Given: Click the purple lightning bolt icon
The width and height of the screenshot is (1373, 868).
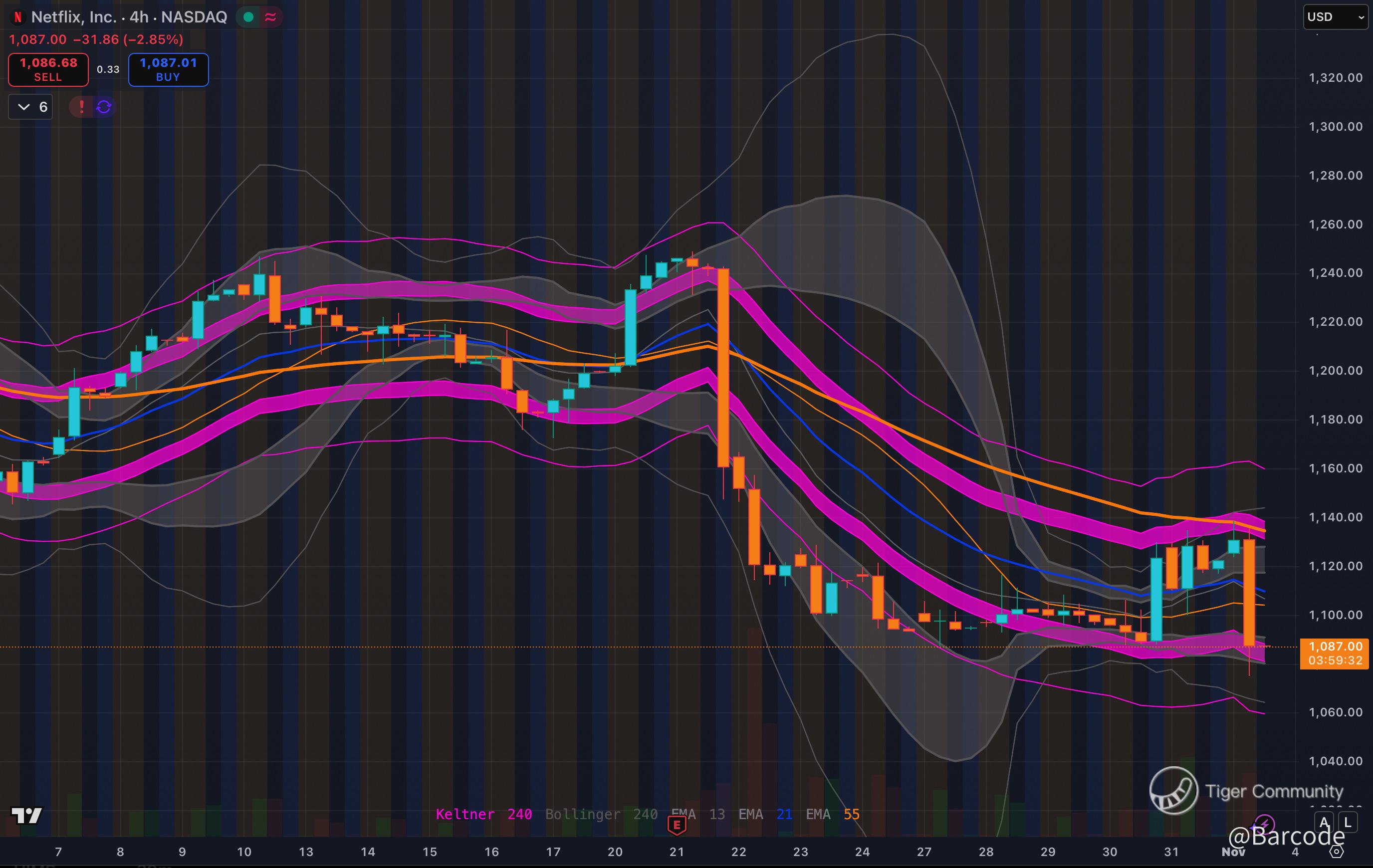Looking at the screenshot, I should pyautogui.click(x=1265, y=824).
